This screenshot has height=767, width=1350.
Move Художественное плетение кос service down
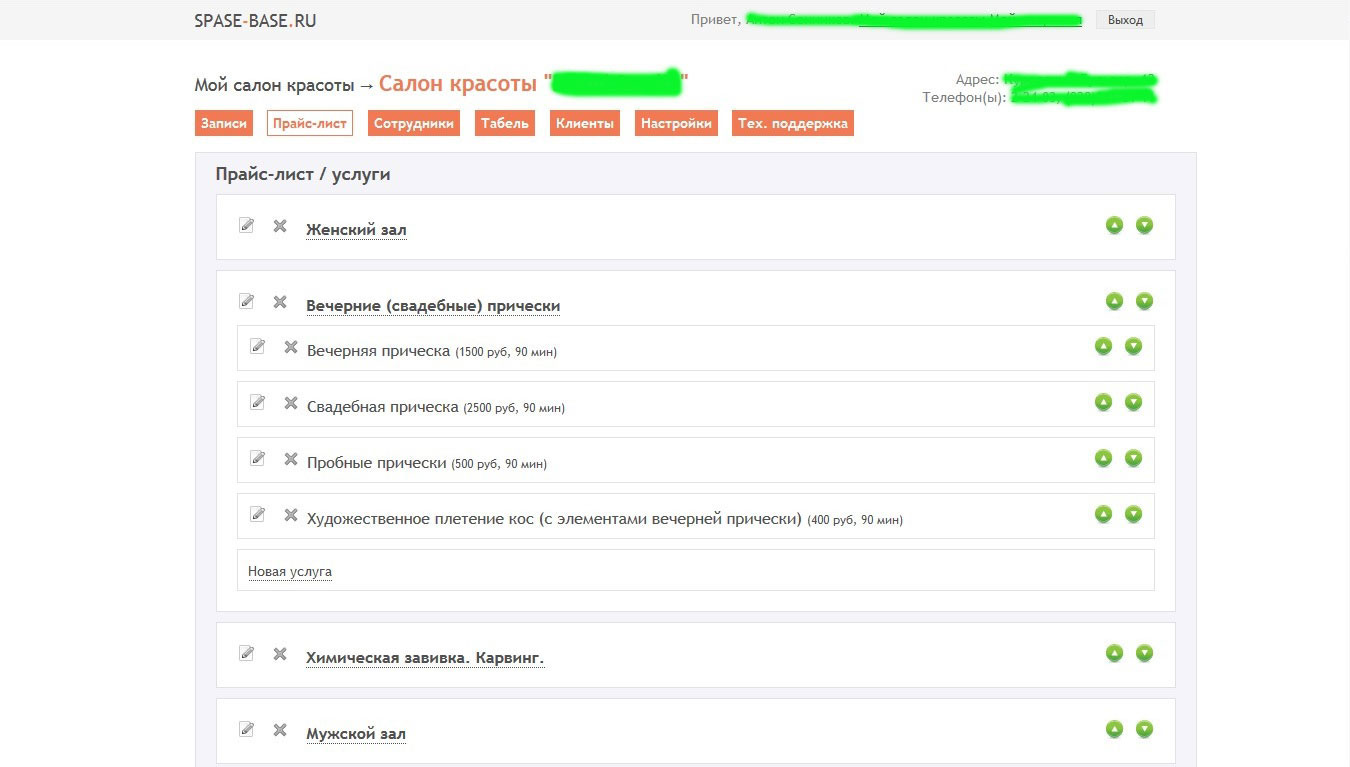pos(1134,514)
